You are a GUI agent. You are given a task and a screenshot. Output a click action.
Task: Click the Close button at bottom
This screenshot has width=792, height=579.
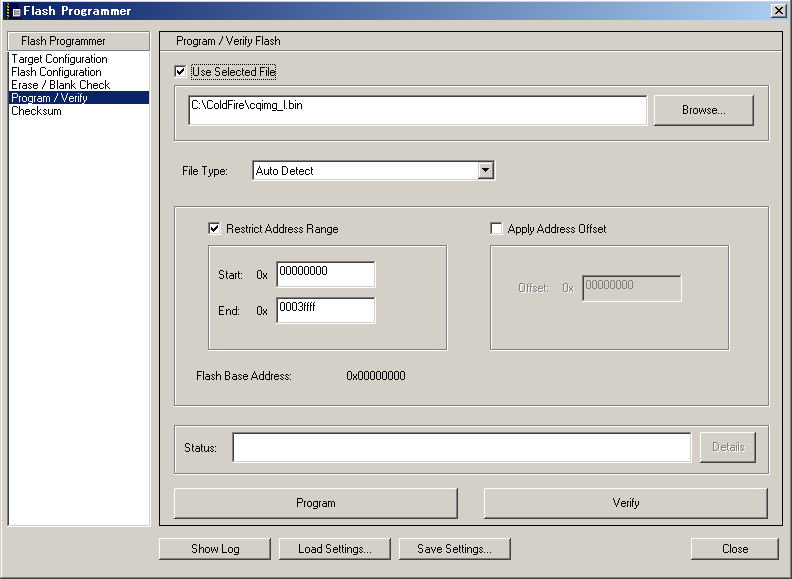(734, 549)
